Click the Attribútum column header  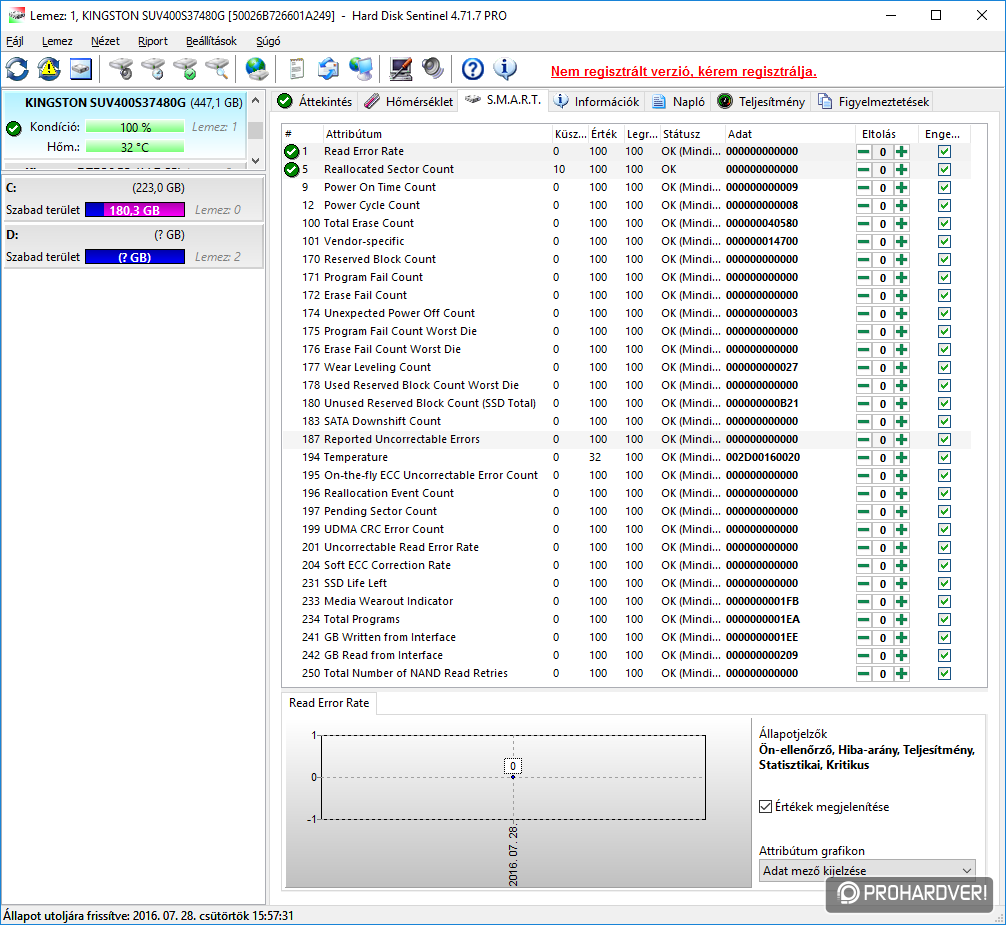(436, 134)
